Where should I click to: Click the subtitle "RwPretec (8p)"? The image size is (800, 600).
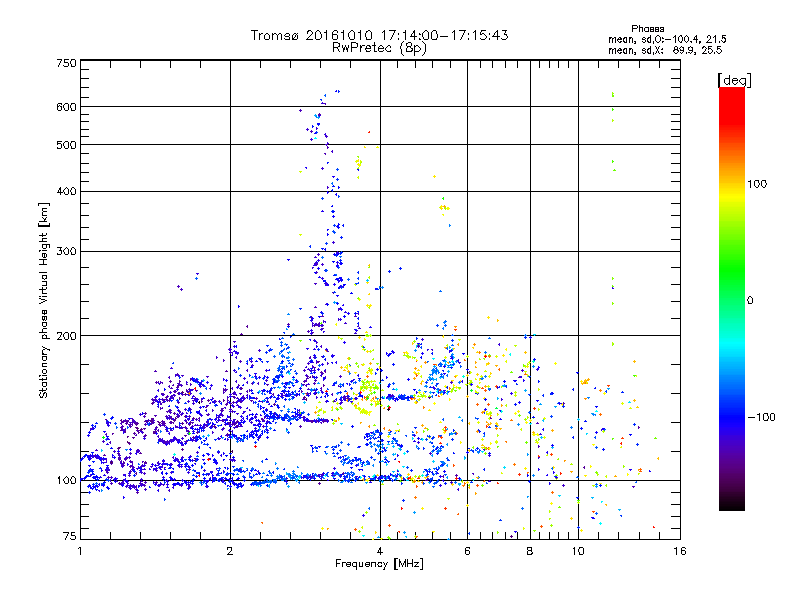(379, 48)
